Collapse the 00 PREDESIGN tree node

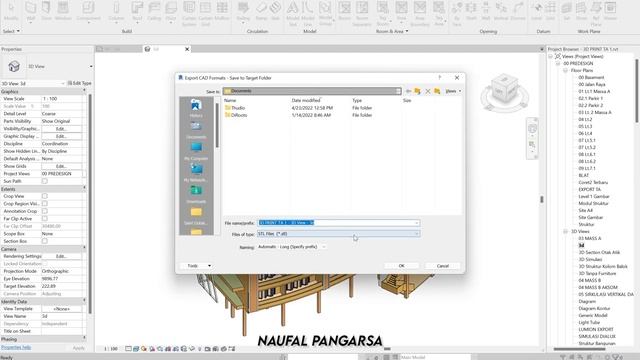click(558, 64)
